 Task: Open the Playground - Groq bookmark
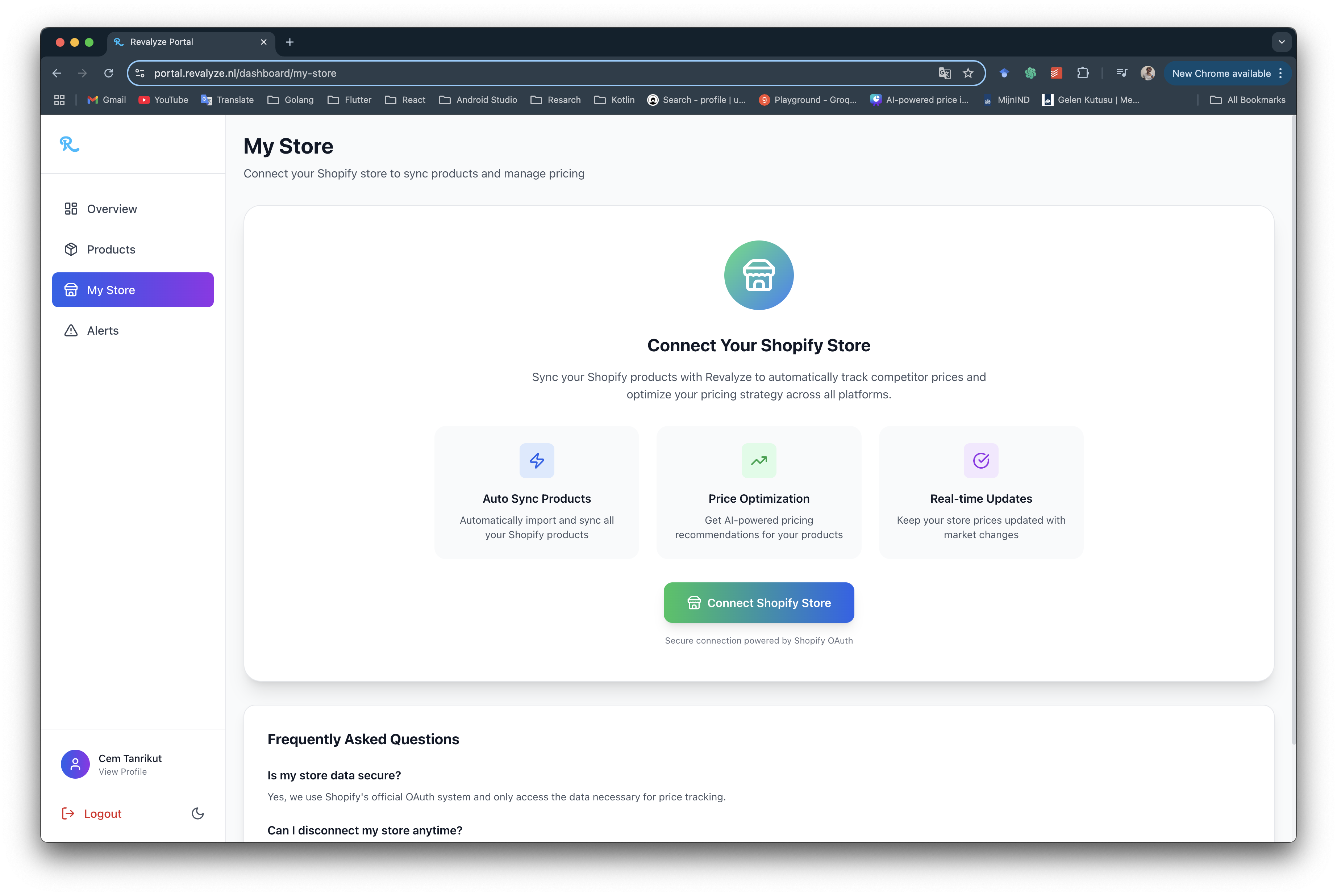point(808,100)
